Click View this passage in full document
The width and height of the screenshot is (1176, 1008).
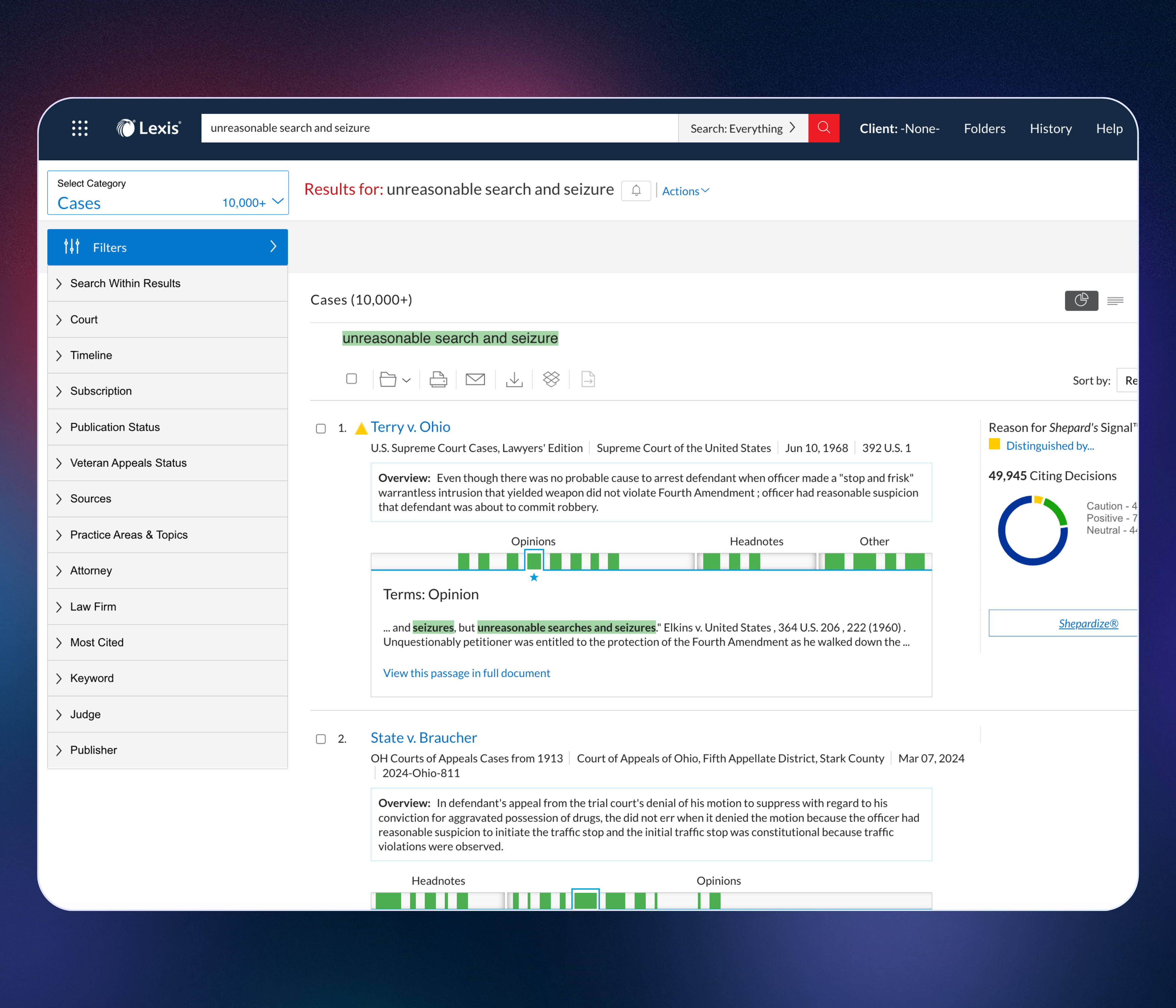467,673
